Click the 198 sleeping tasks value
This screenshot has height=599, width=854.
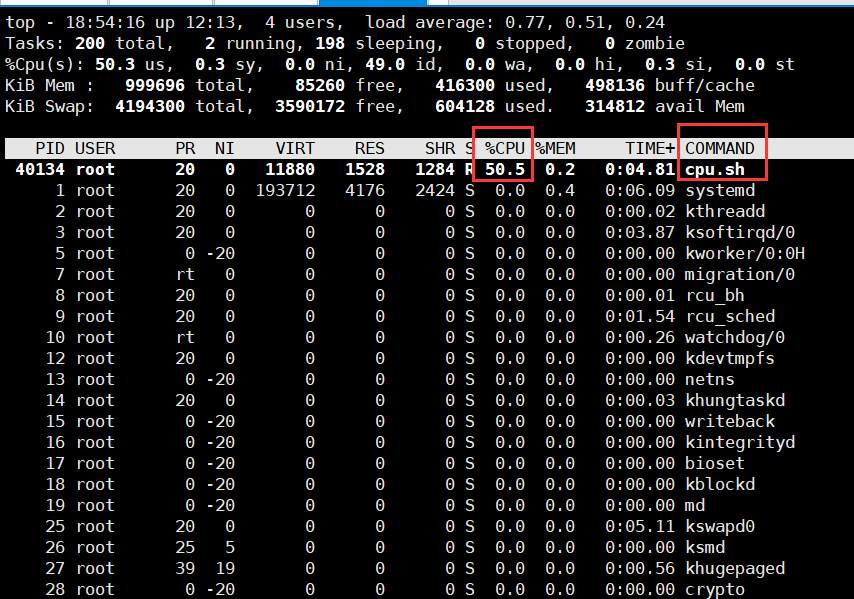click(x=330, y=43)
